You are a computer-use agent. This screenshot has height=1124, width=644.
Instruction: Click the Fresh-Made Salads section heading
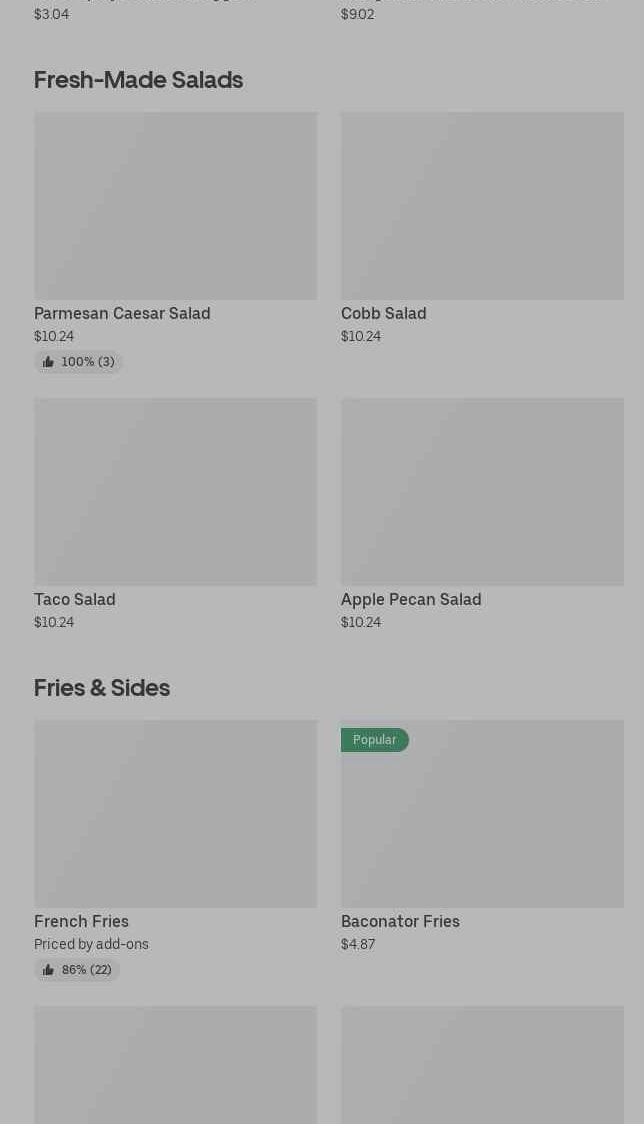(138, 79)
